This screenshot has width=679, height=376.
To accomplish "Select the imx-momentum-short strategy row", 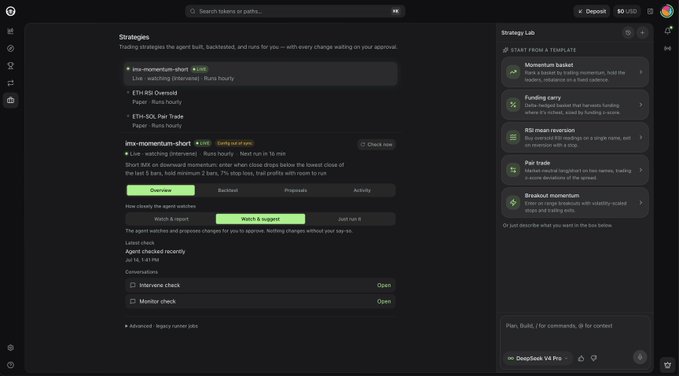I will coord(260,74).
